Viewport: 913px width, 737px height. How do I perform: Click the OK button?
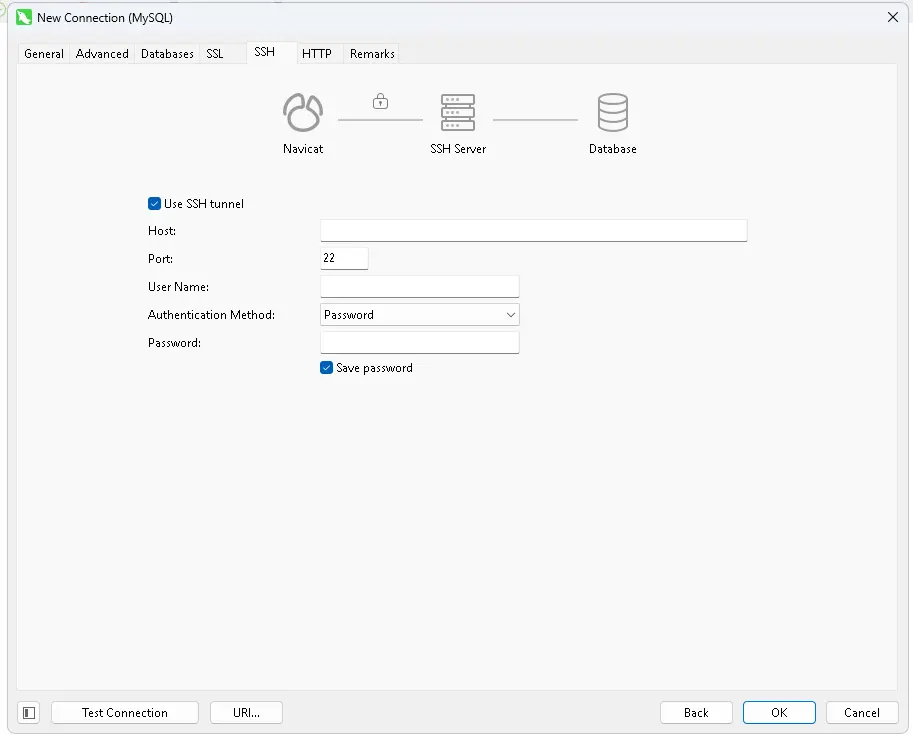point(779,713)
